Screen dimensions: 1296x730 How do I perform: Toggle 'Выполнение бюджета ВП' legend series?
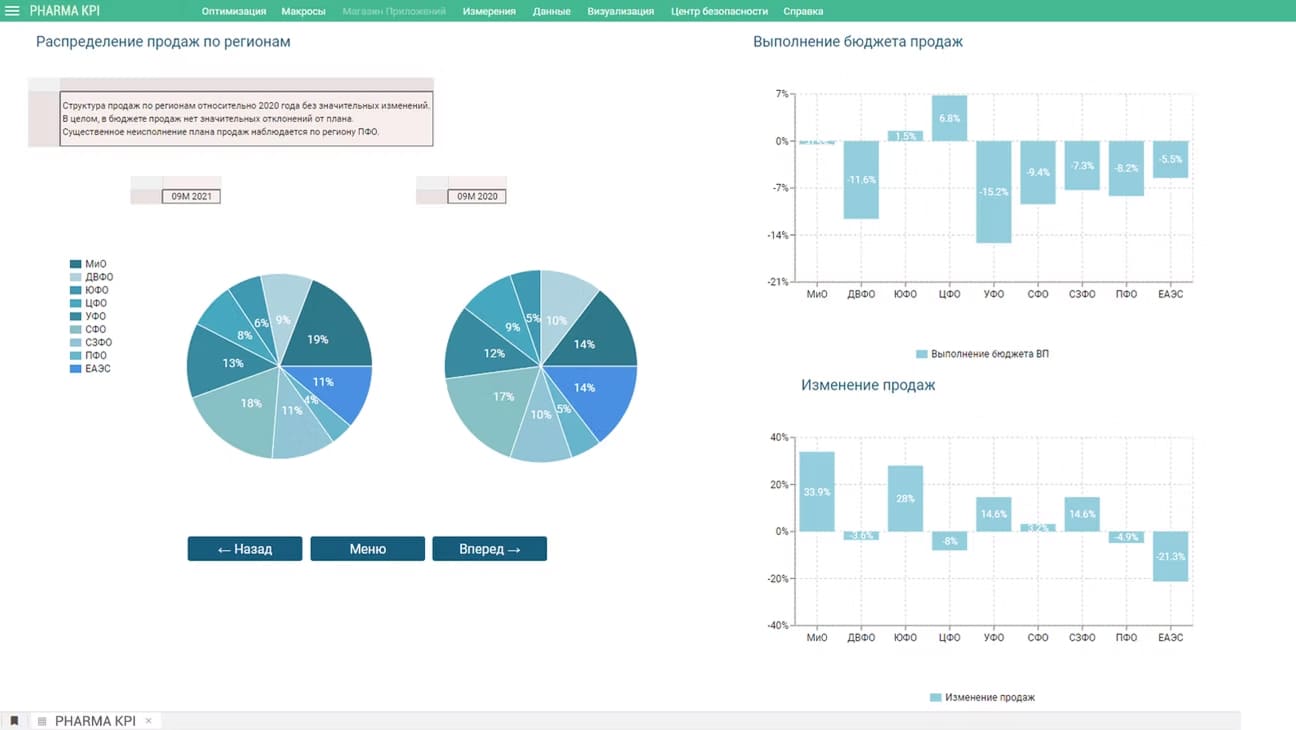(981, 354)
